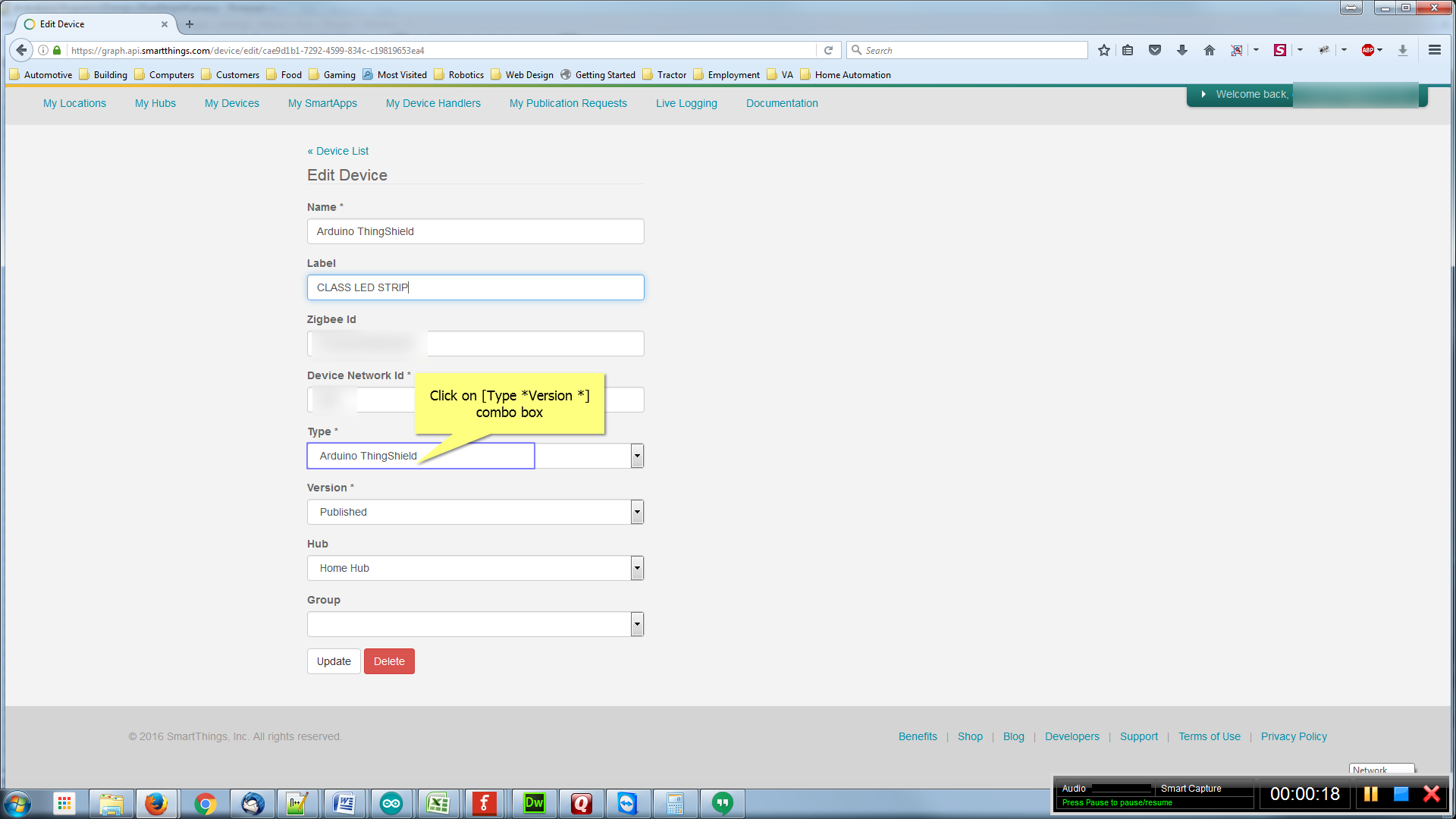Open the Firefox hamburger menu
The height and width of the screenshot is (819, 1456).
point(1434,50)
